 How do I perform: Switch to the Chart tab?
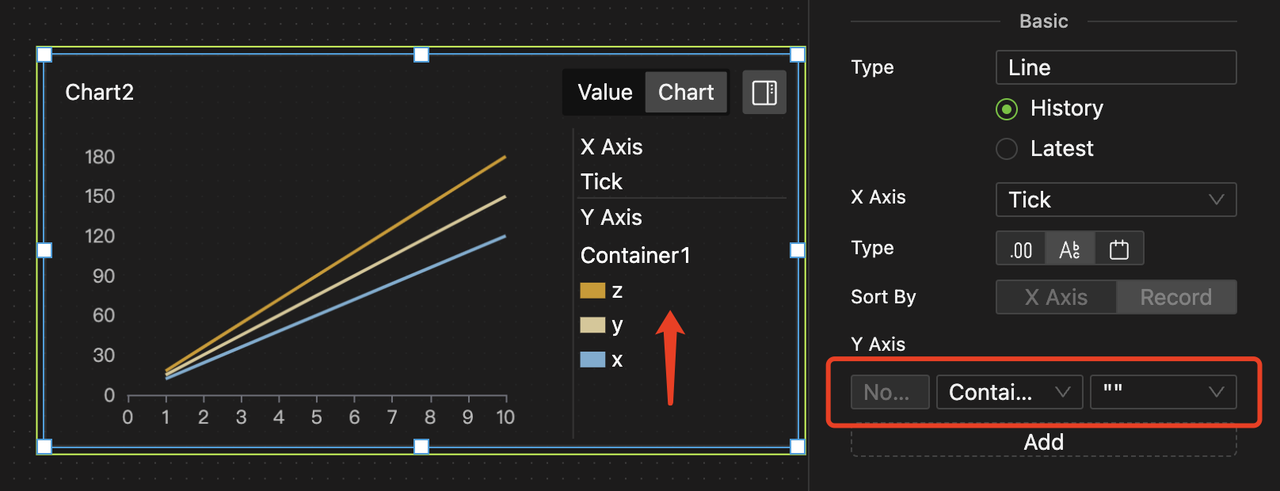pyautogui.click(x=686, y=93)
